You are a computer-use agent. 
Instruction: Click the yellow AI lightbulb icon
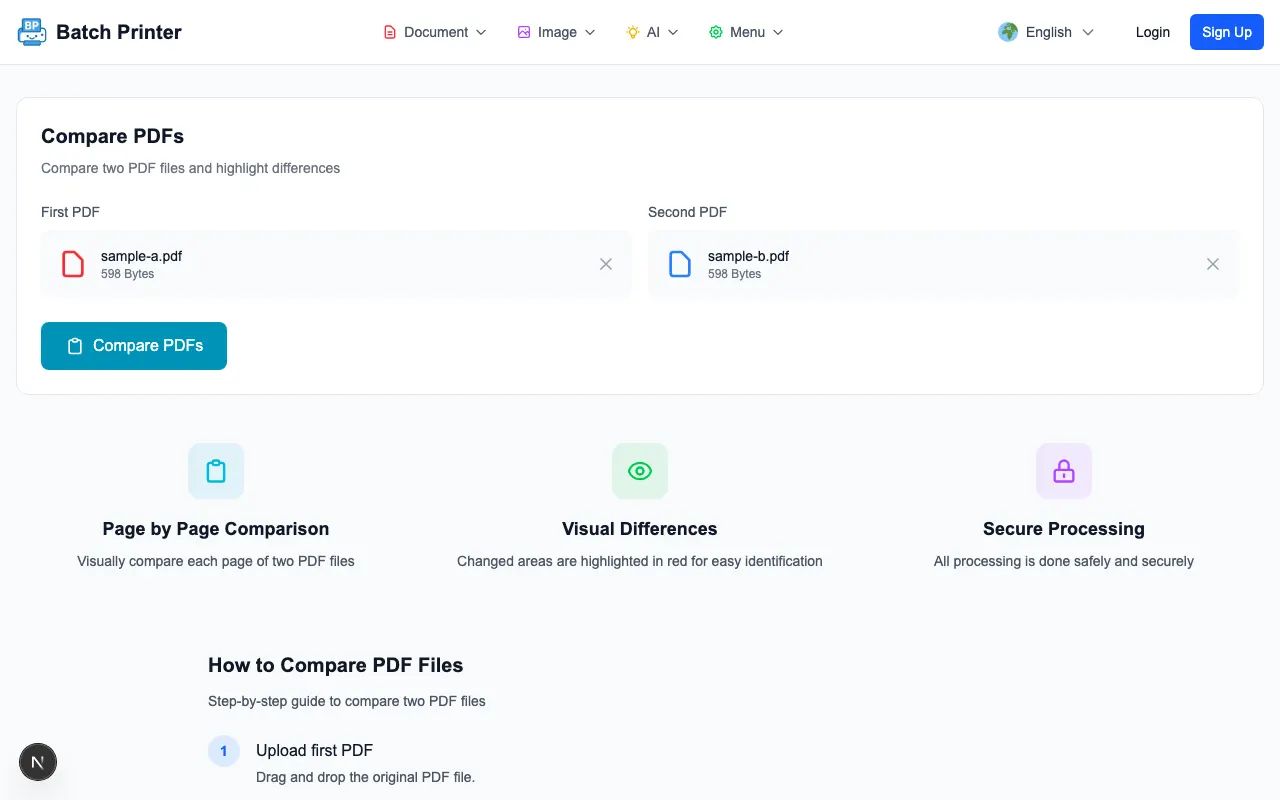(633, 32)
